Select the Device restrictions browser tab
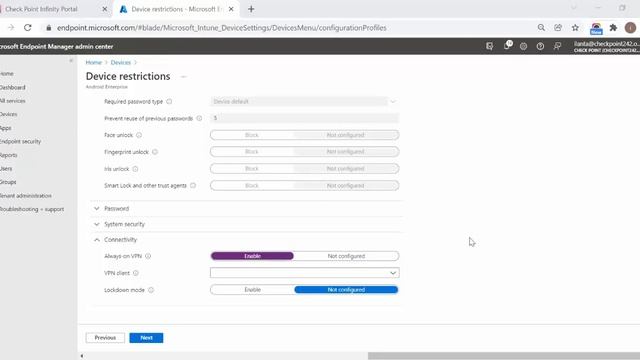 (176, 9)
